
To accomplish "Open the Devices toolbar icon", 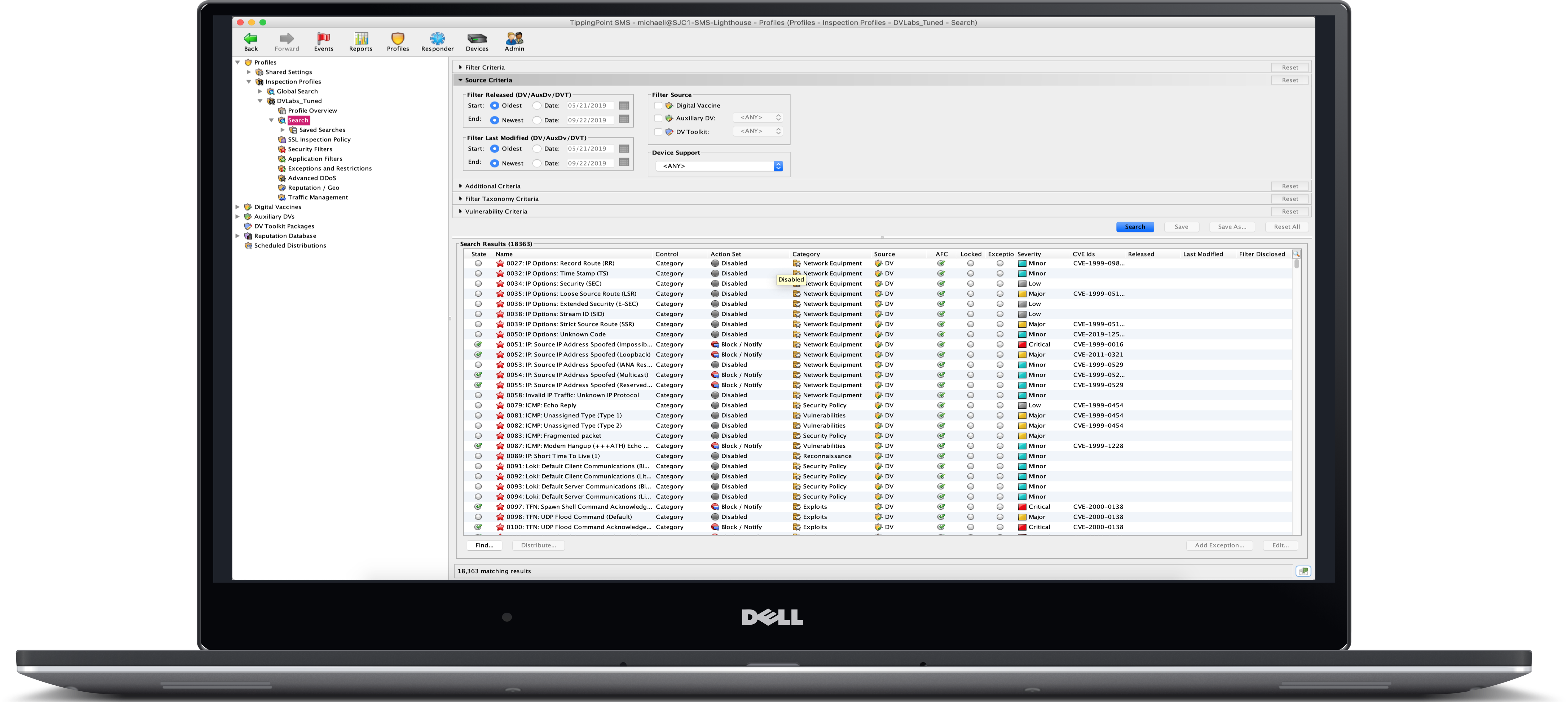I will [x=477, y=38].
